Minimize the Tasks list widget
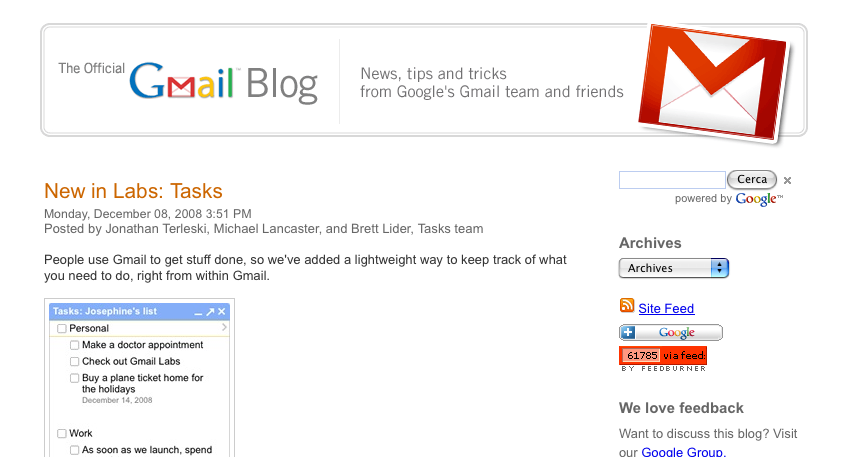This screenshot has width=844, height=457. (198, 312)
